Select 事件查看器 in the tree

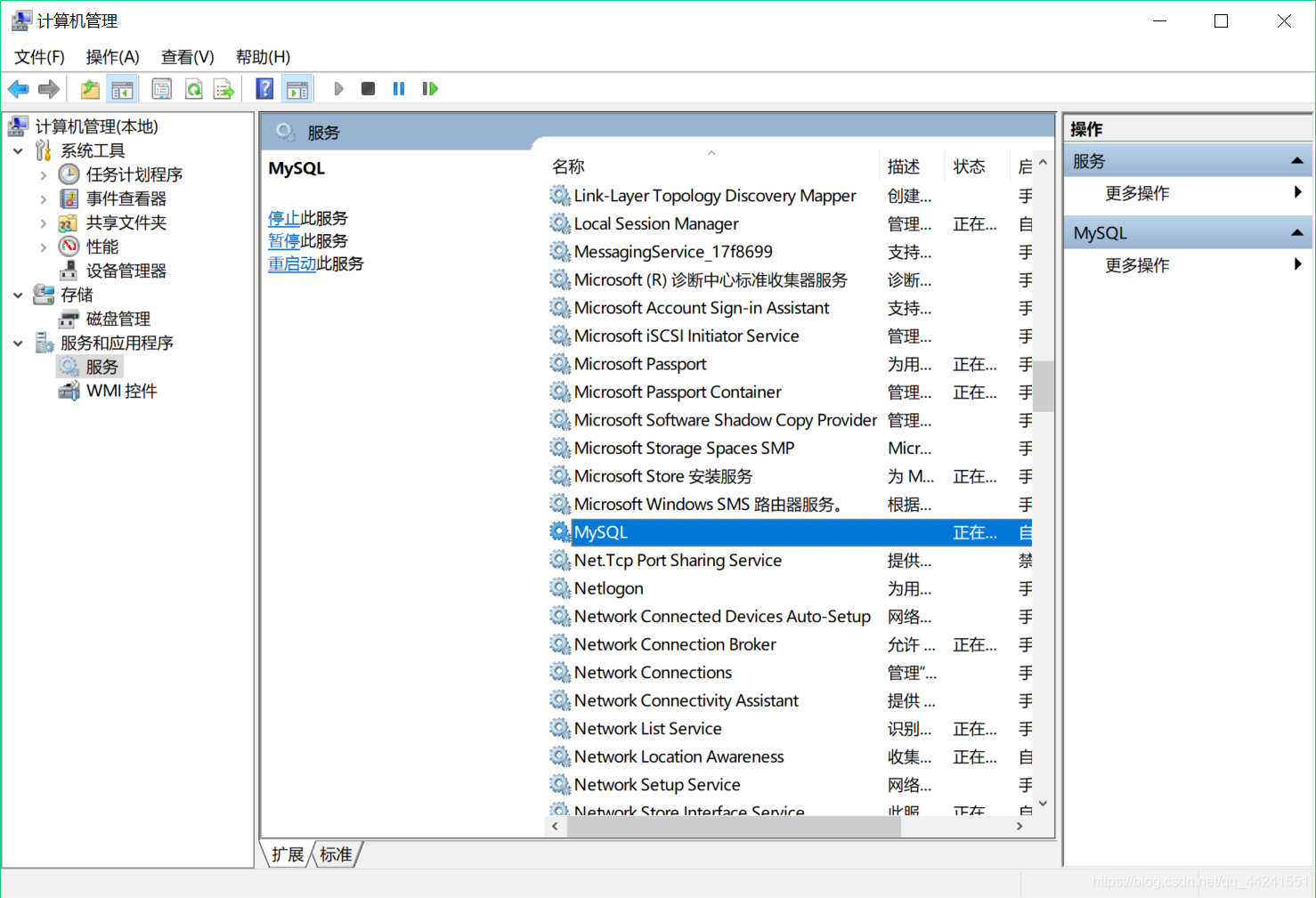tap(126, 198)
